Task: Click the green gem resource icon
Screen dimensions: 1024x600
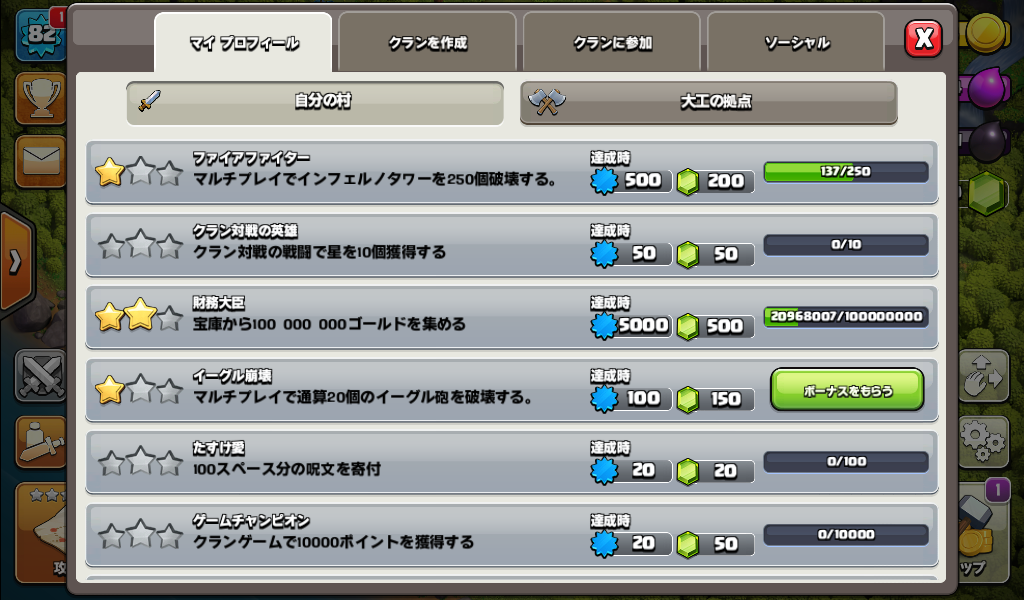Action: (986, 194)
